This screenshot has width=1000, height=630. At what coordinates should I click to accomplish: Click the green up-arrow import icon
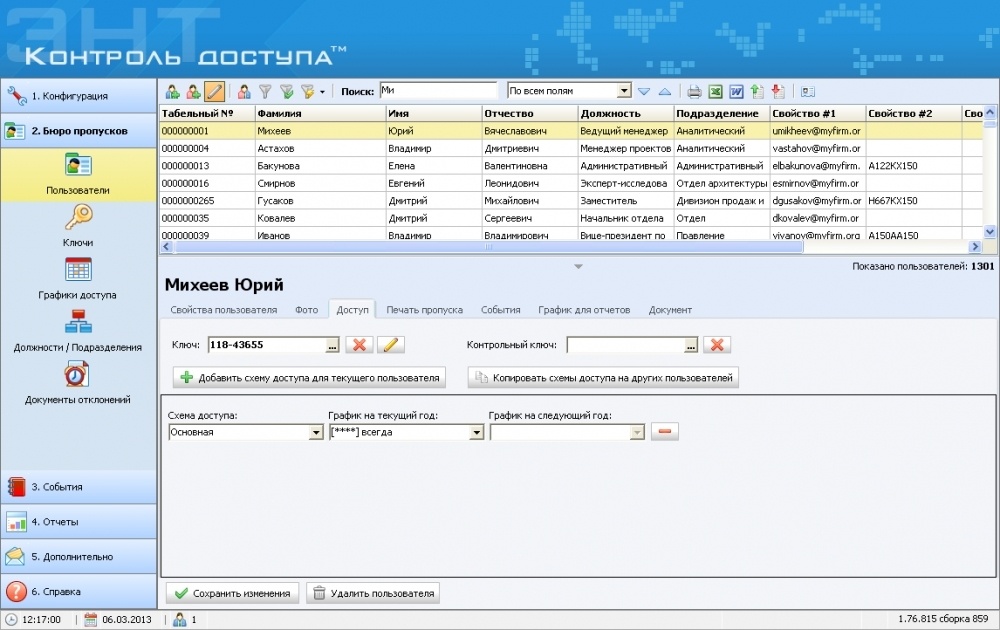tap(757, 92)
